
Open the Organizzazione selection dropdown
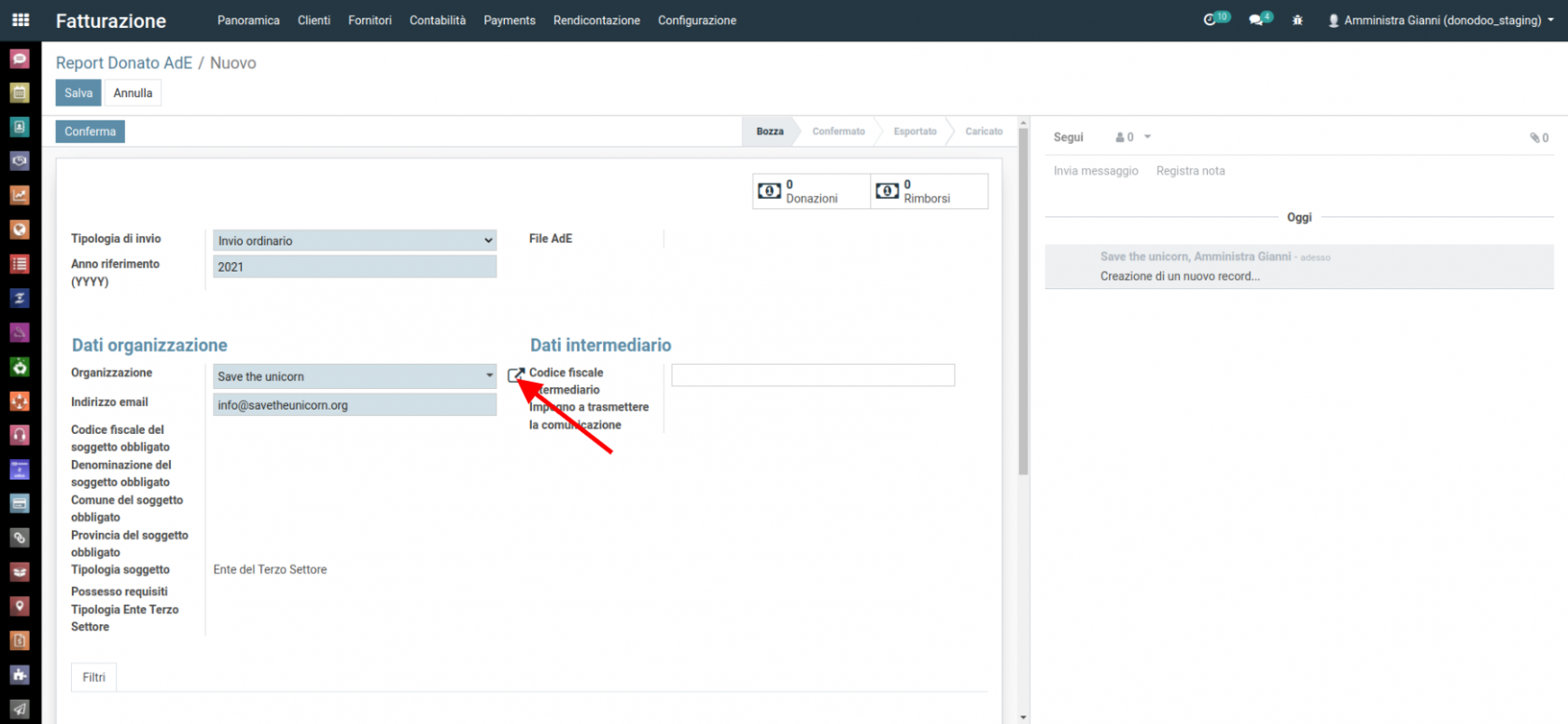(355, 376)
